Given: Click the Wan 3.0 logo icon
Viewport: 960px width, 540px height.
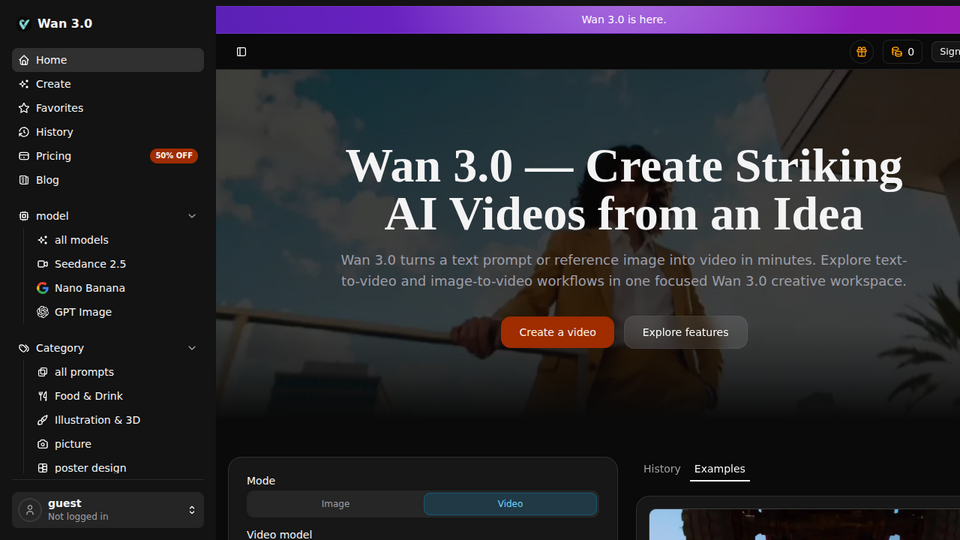Looking at the screenshot, I should click(x=24, y=24).
